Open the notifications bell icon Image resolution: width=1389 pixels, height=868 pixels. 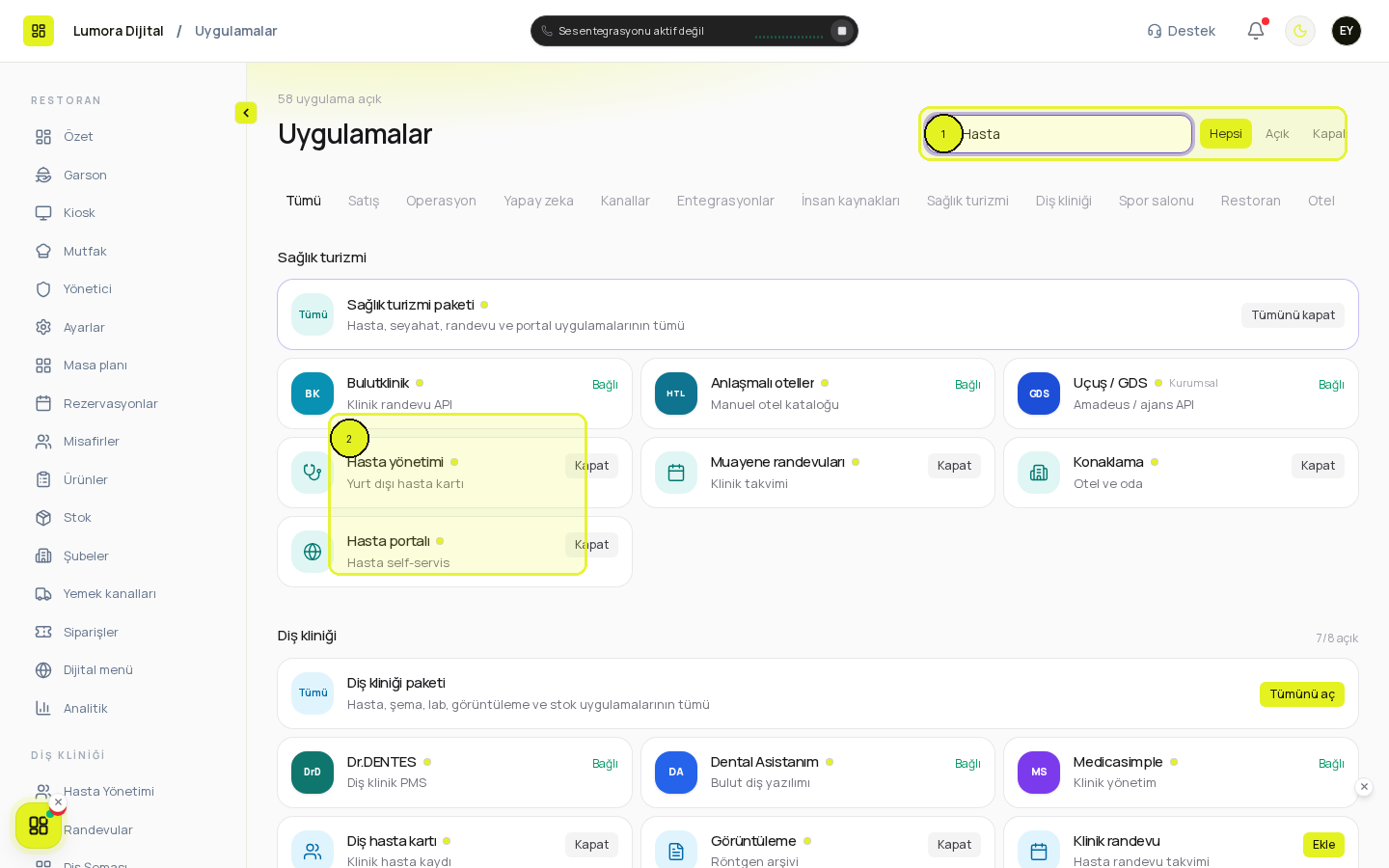1256,31
